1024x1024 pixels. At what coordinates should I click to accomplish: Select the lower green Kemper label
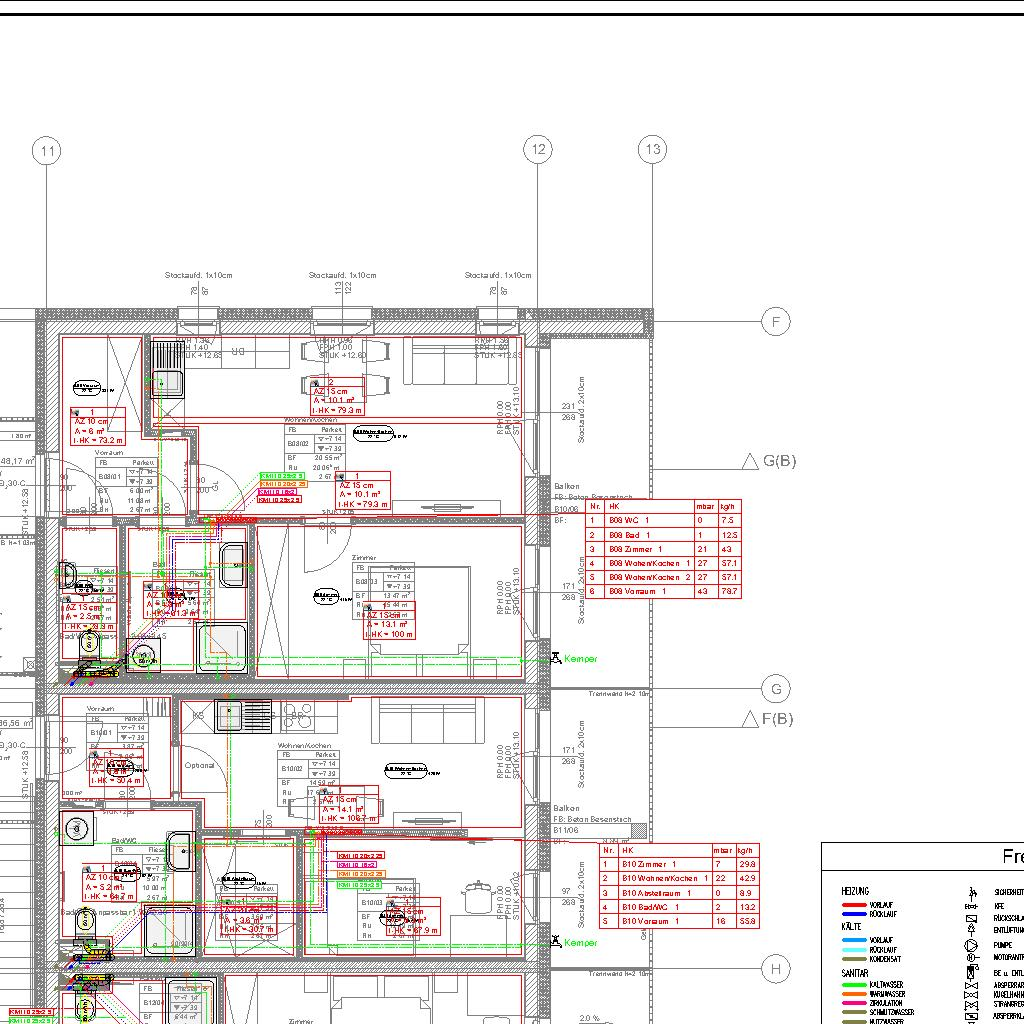pos(581,943)
